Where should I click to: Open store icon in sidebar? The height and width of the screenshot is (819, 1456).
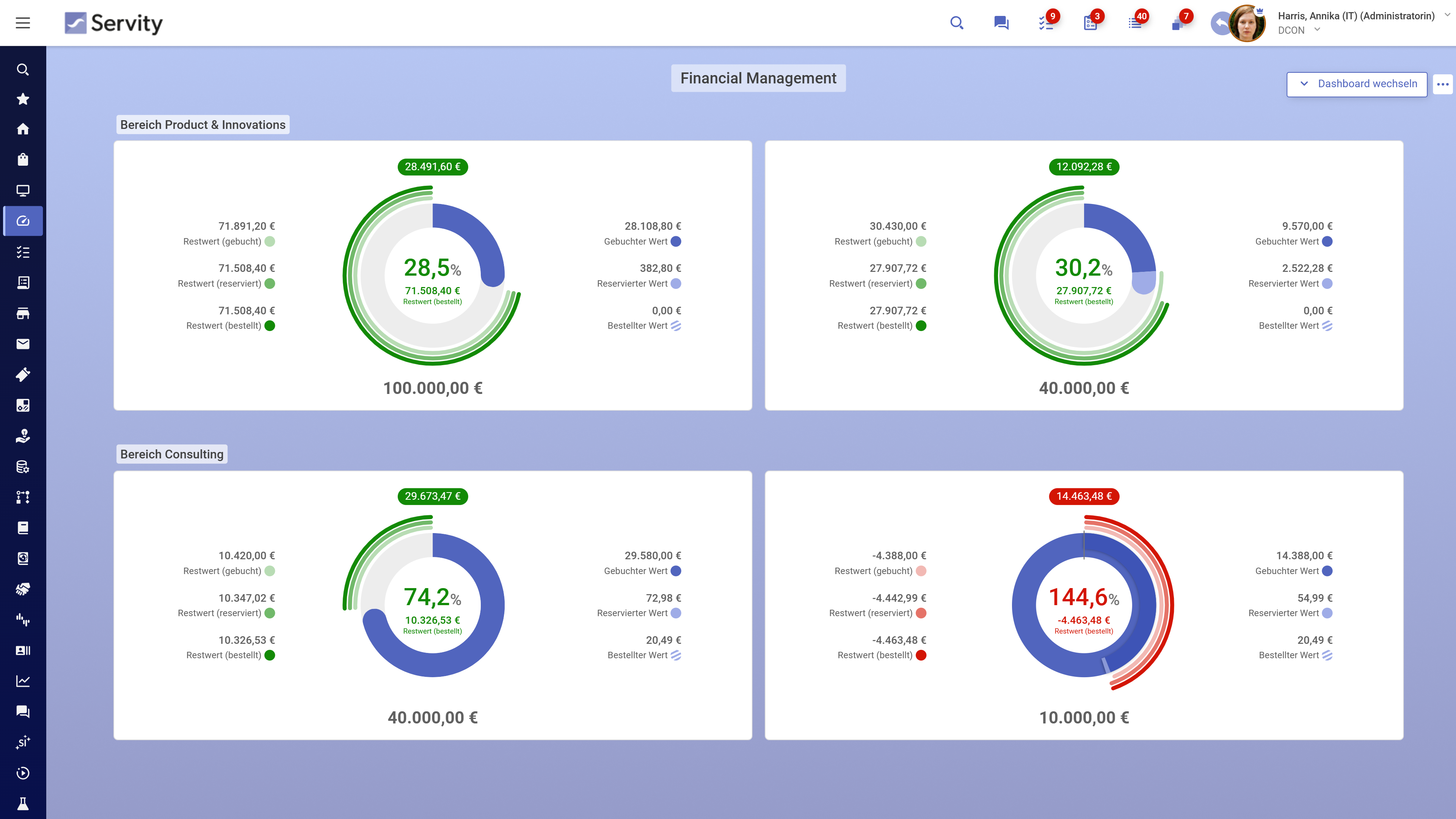[x=23, y=314]
